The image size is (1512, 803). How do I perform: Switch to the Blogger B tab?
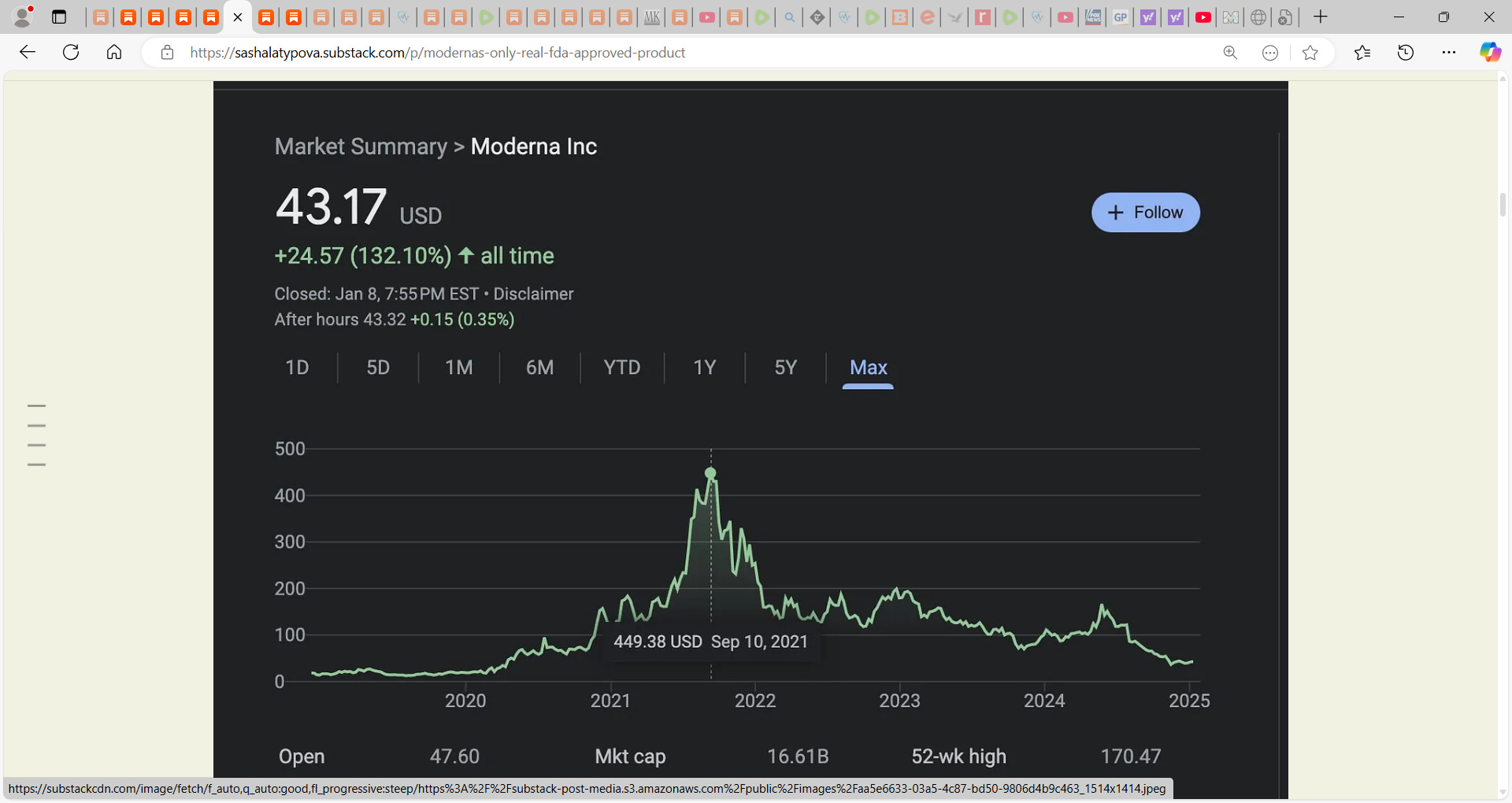click(900, 17)
